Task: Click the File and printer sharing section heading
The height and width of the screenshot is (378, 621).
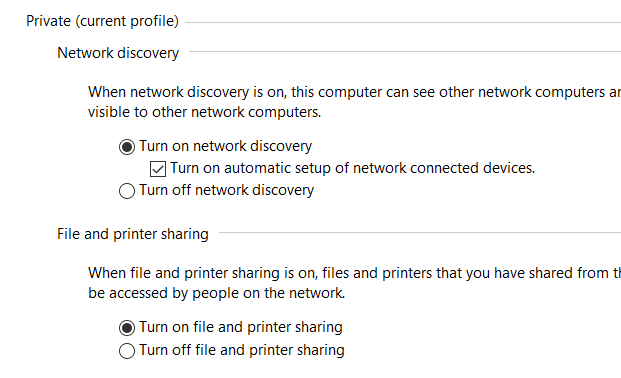Action: pyautogui.click(x=133, y=234)
